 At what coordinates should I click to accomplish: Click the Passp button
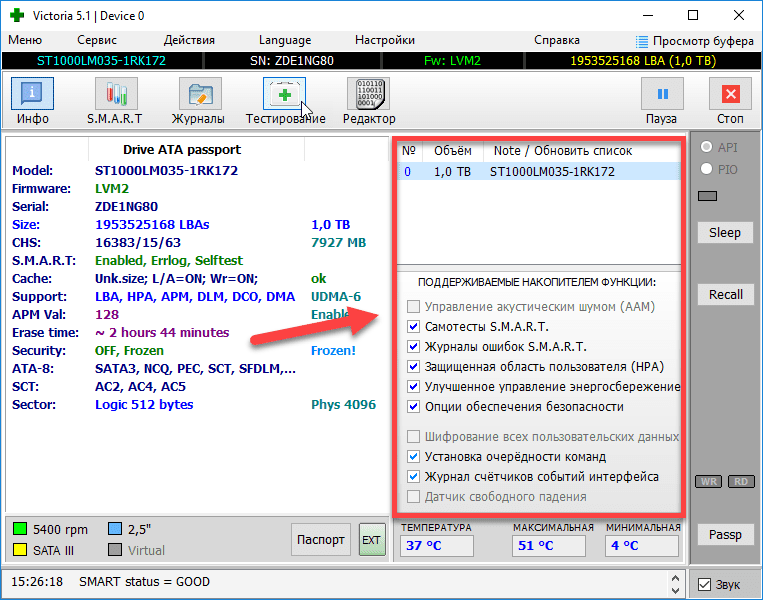coord(725,535)
